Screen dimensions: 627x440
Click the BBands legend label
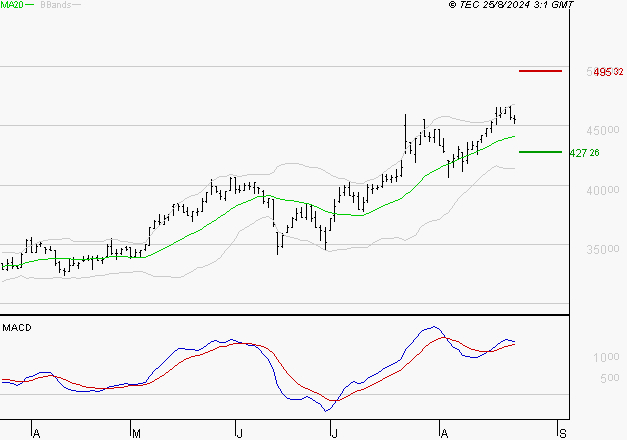coord(56,5)
